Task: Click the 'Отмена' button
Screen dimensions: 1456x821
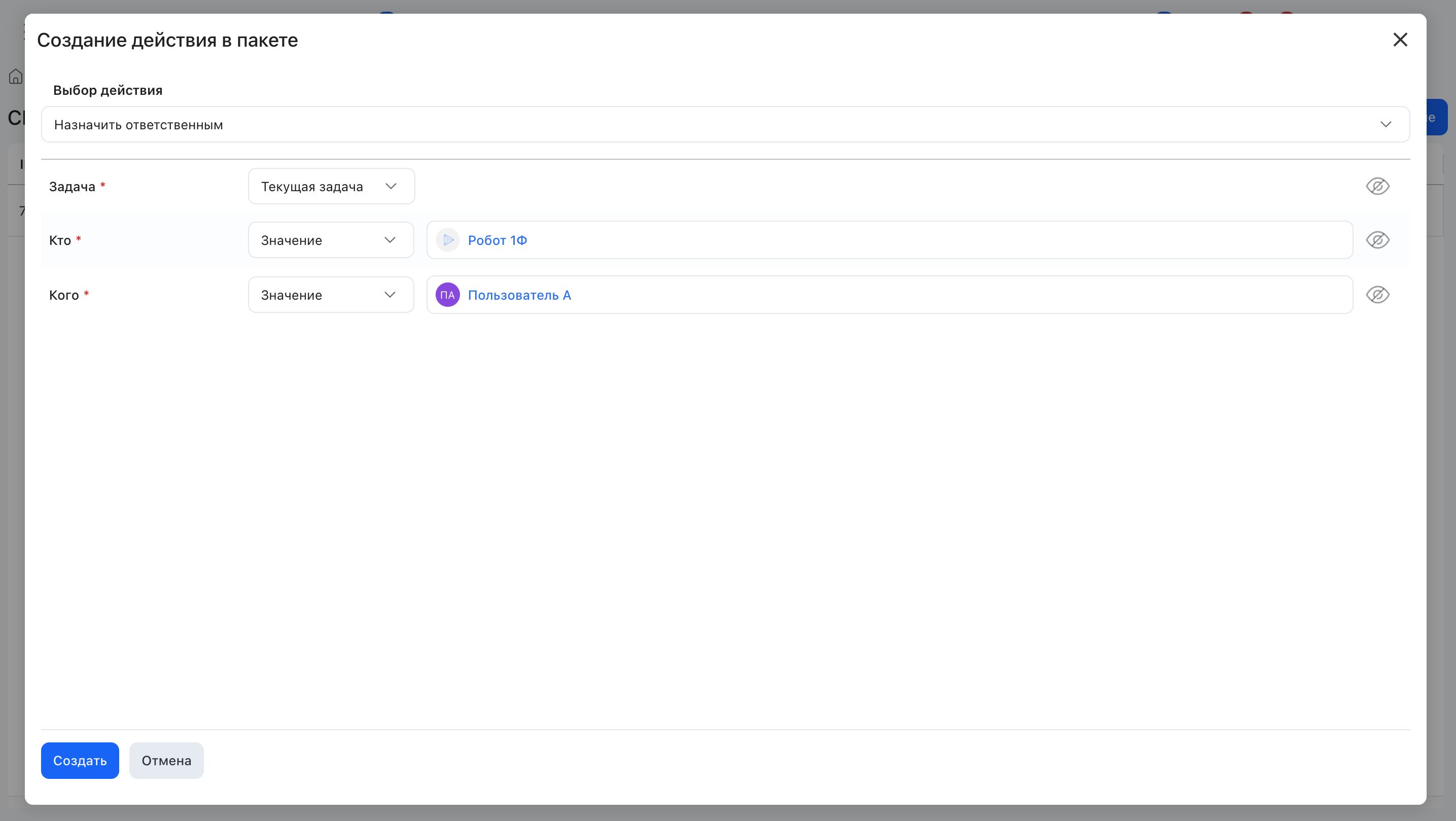Action: pos(166,761)
